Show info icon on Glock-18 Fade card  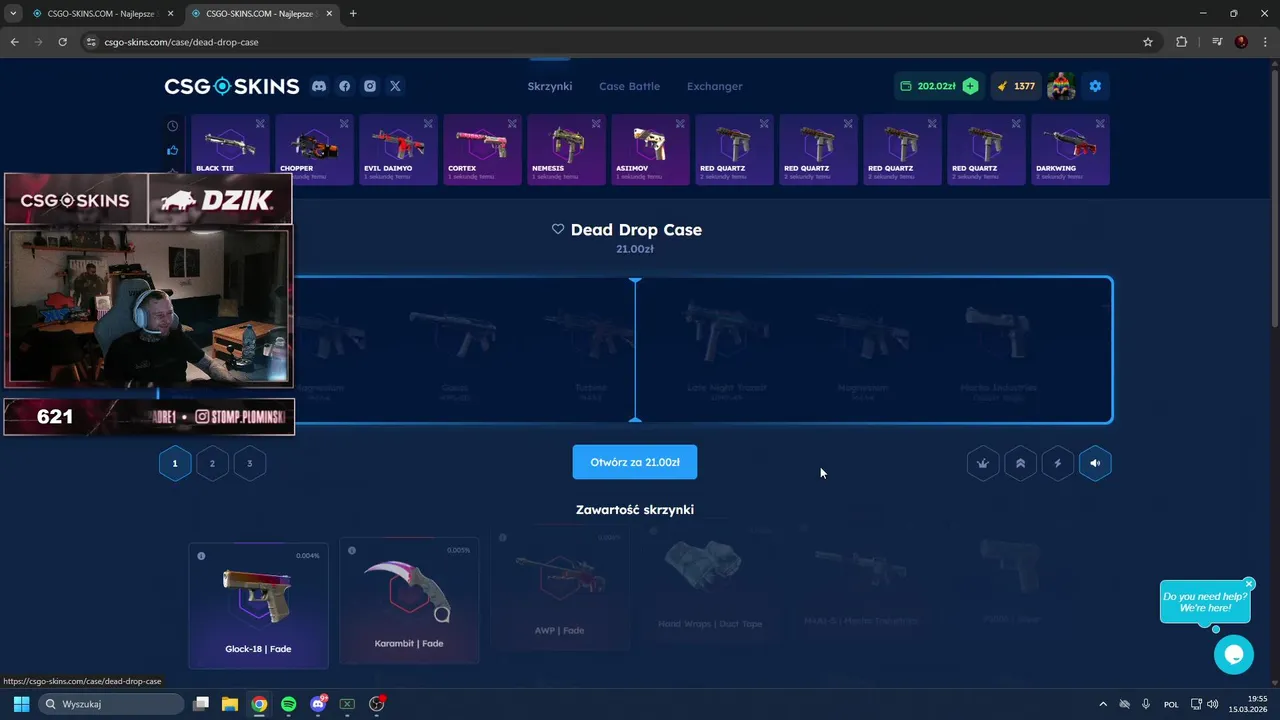click(201, 556)
